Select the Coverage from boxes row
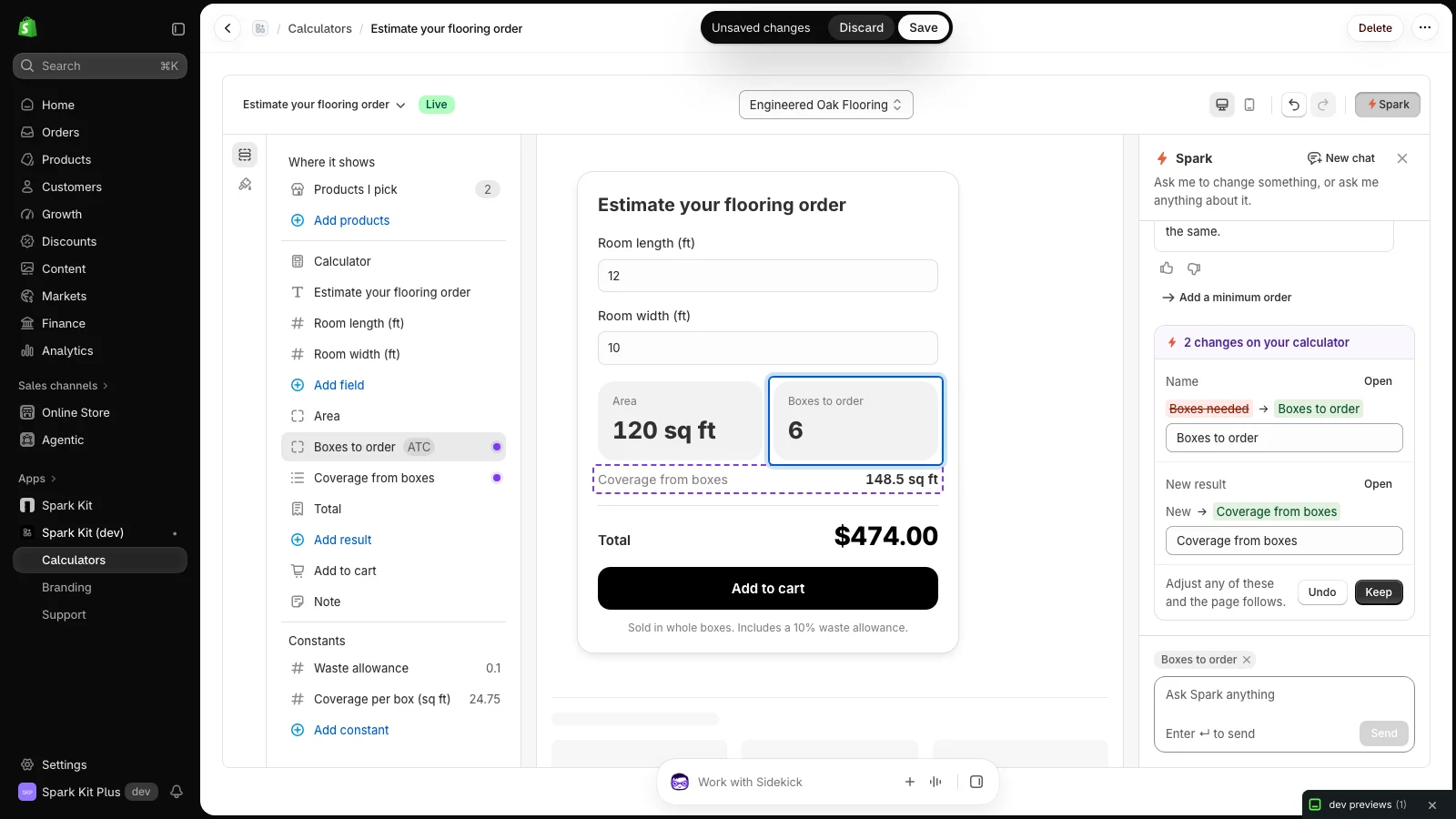The width and height of the screenshot is (1456, 819). tap(393, 478)
